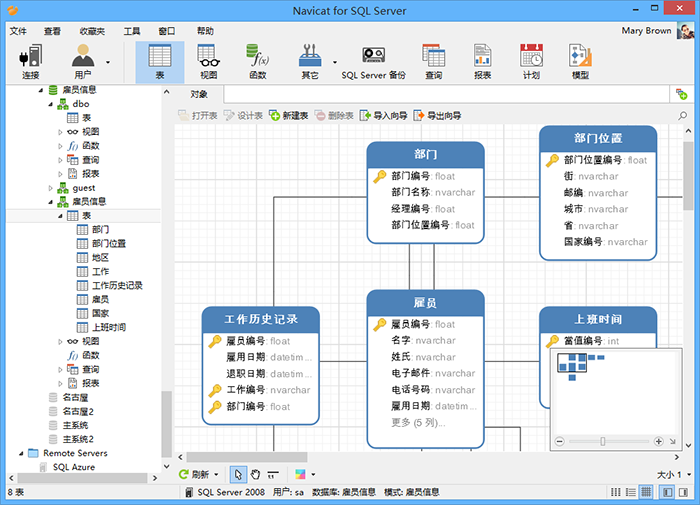Image resolution: width=700 pixels, height=505 pixels.
Task: Open the 帮助 menu
Action: (205, 31)
